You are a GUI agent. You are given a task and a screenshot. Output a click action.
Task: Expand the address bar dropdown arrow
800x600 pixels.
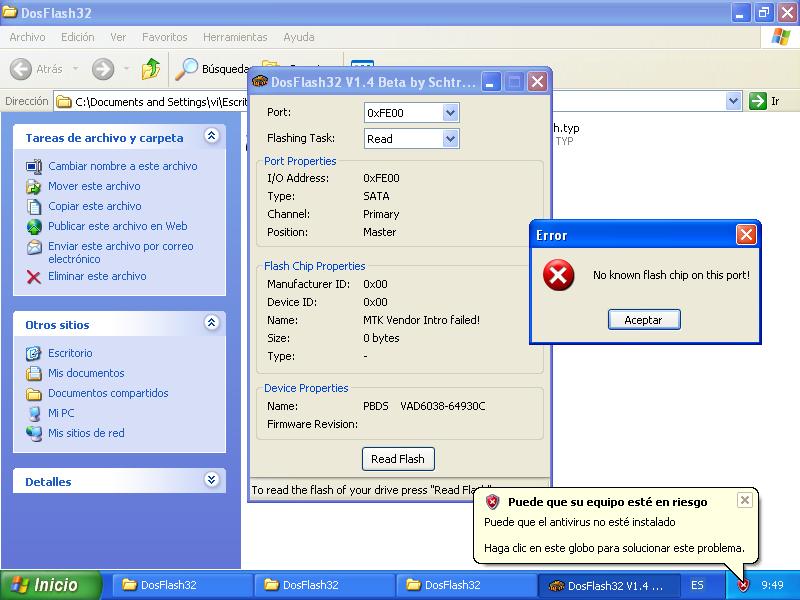732,101
